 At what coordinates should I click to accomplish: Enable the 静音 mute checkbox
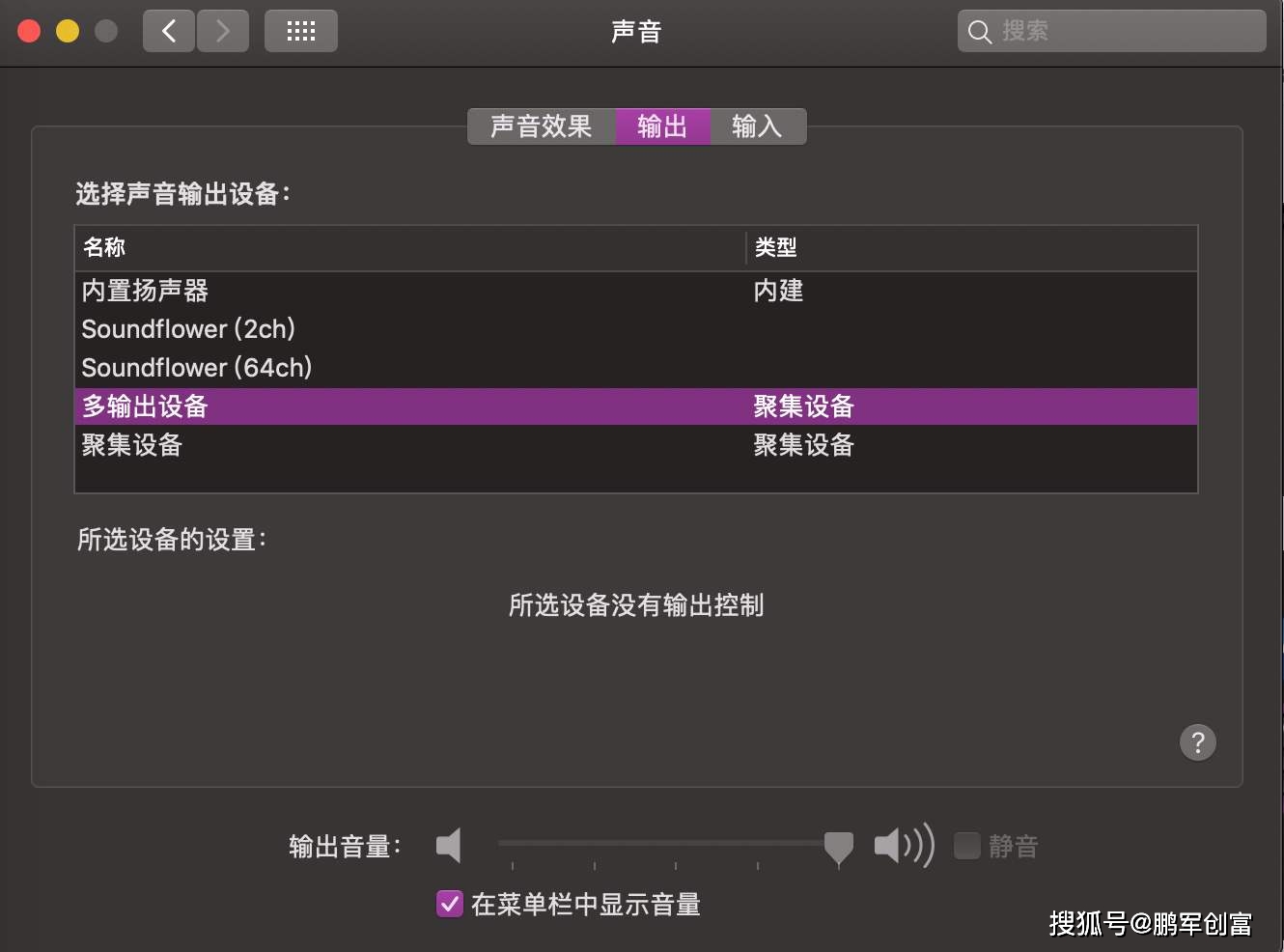click(x=966, y=845)
